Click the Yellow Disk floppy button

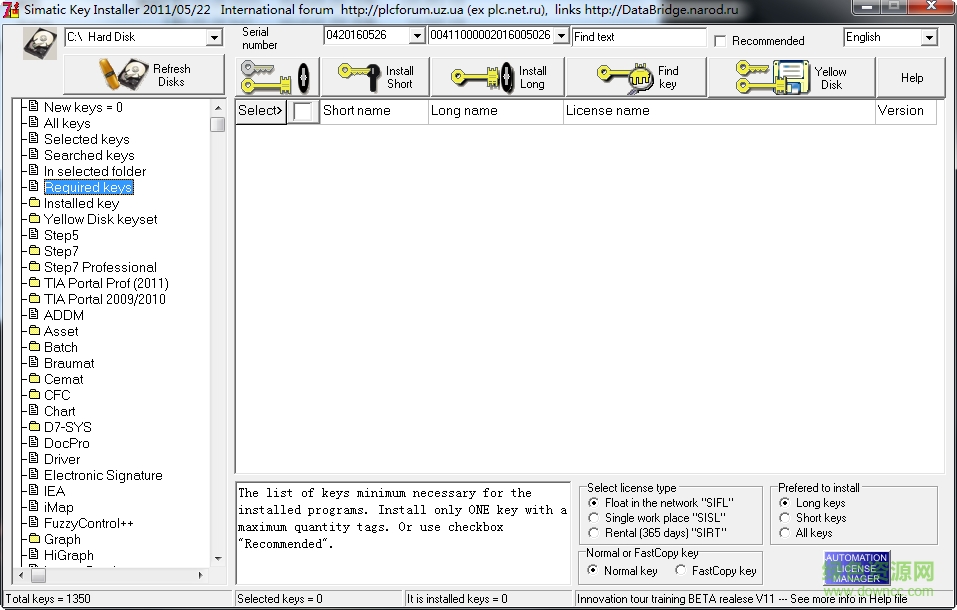click(791, 77)
